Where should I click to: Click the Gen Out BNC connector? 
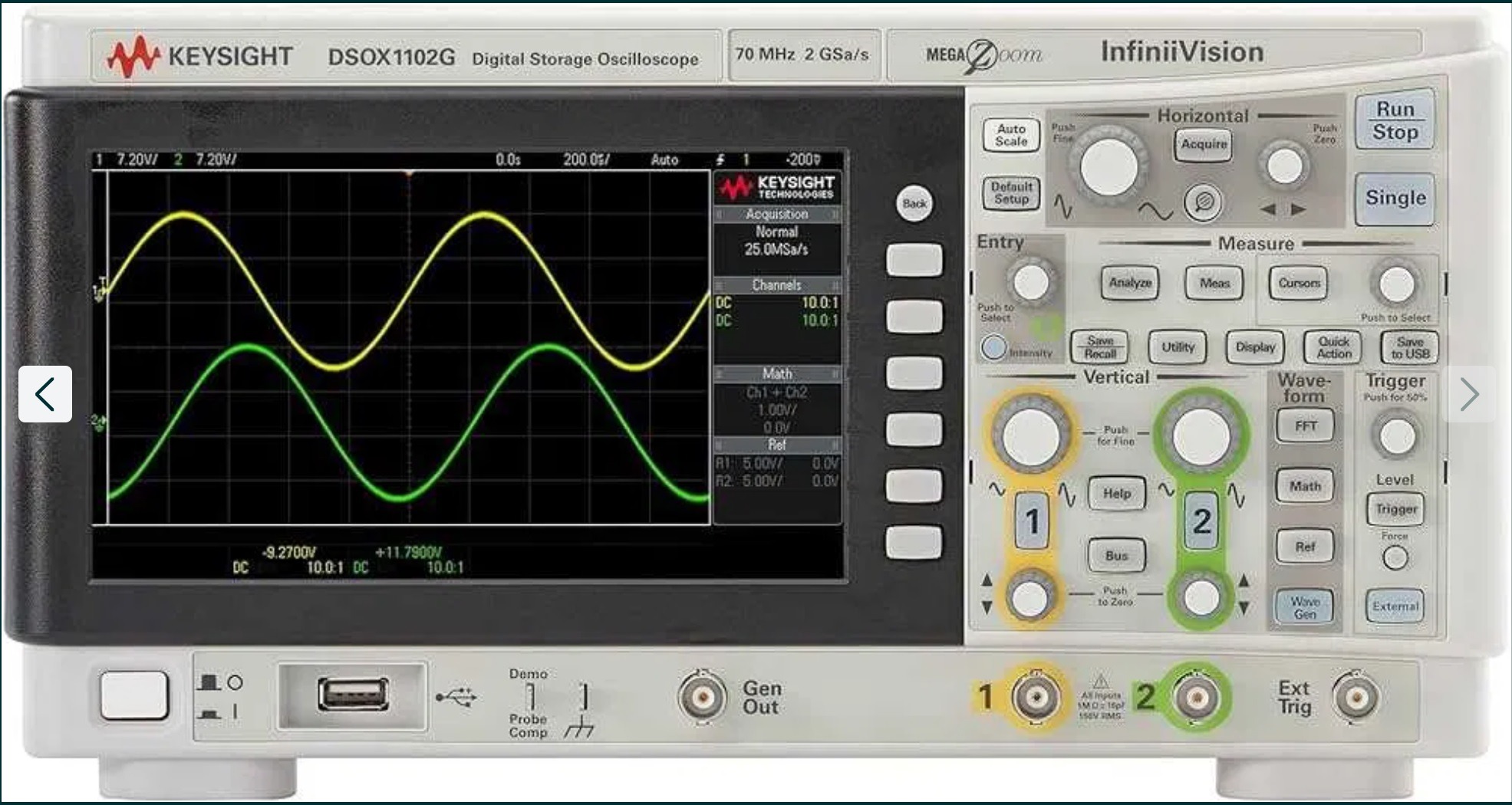point(702,697)
